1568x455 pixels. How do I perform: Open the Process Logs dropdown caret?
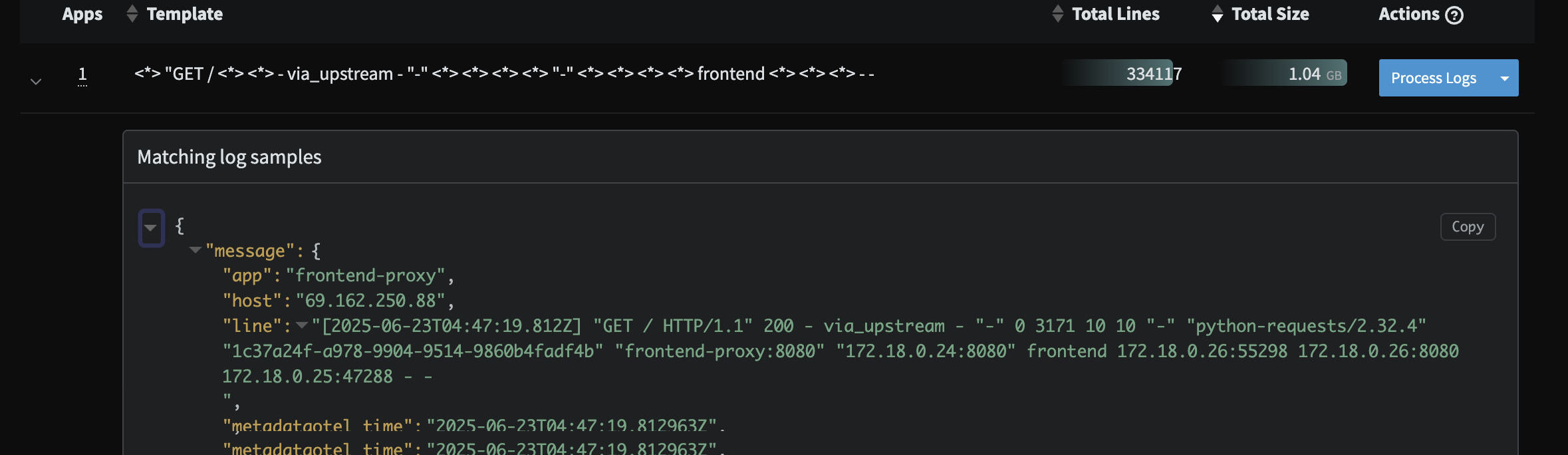pyautogui.click(x=1503, y=78)
